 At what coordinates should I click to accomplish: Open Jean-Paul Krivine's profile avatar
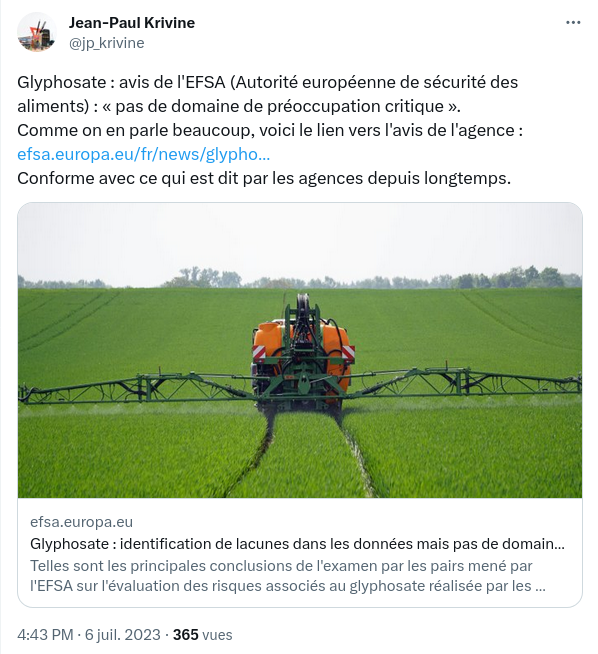coord(37,32)
